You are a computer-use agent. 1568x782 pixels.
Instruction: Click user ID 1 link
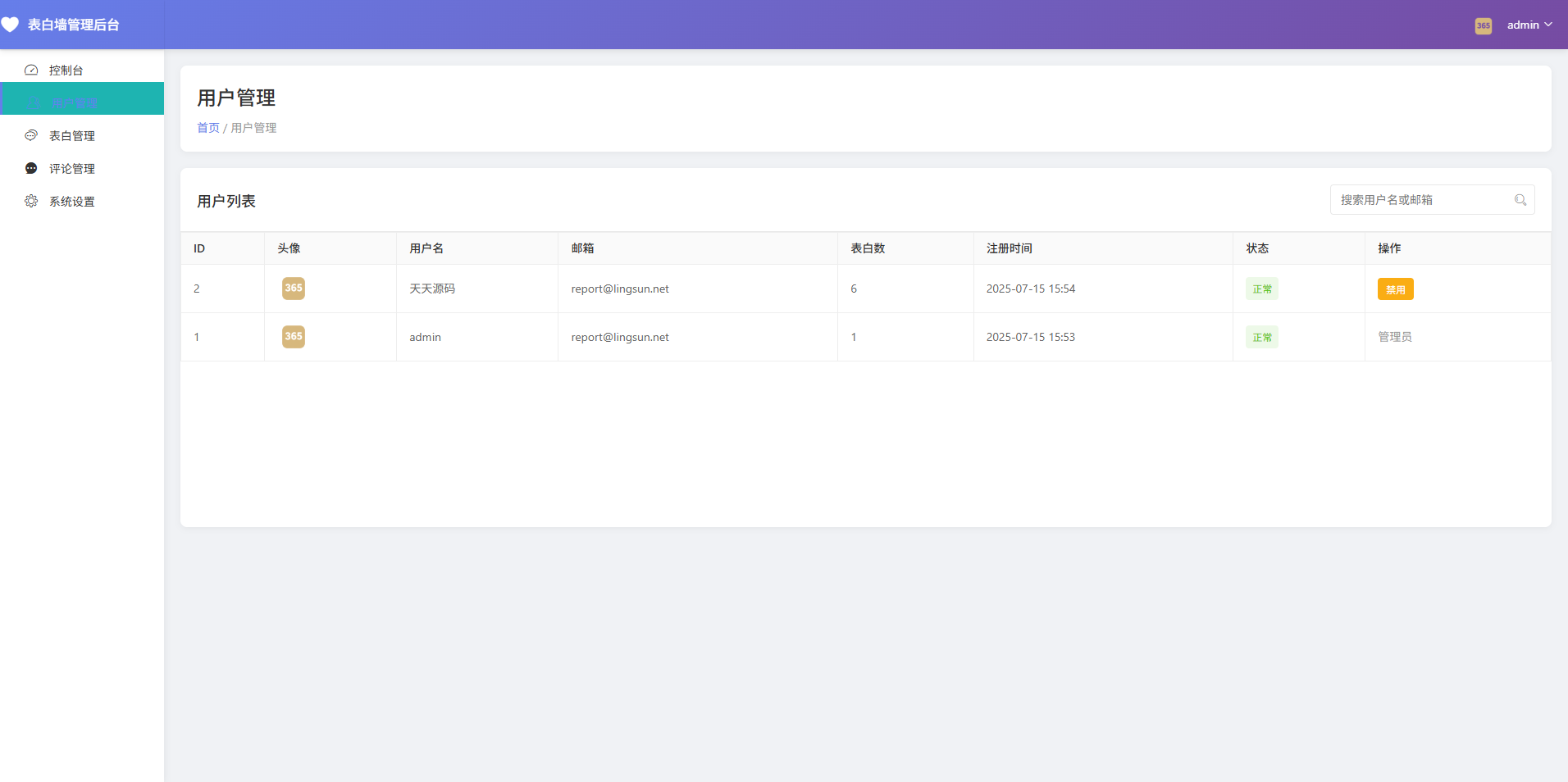click(x=196, y=337)
